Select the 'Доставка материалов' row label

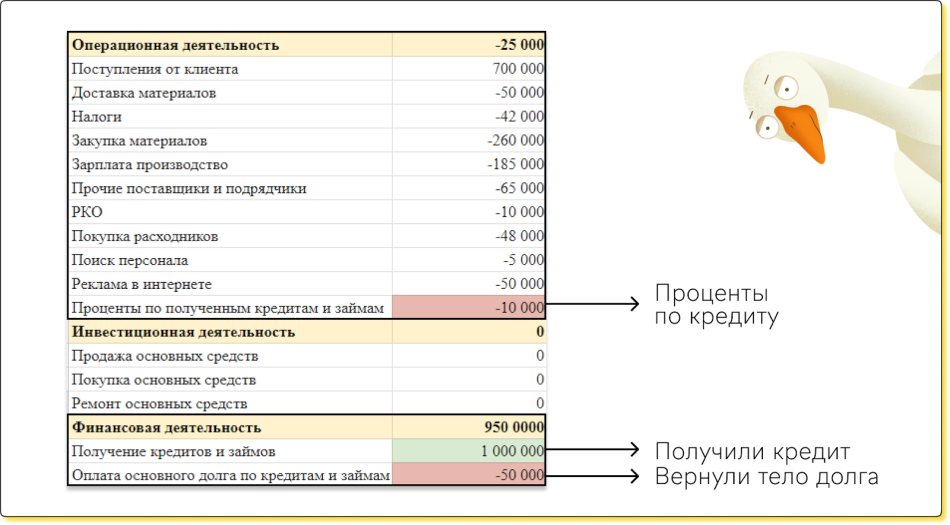click(x=144, y=93)
